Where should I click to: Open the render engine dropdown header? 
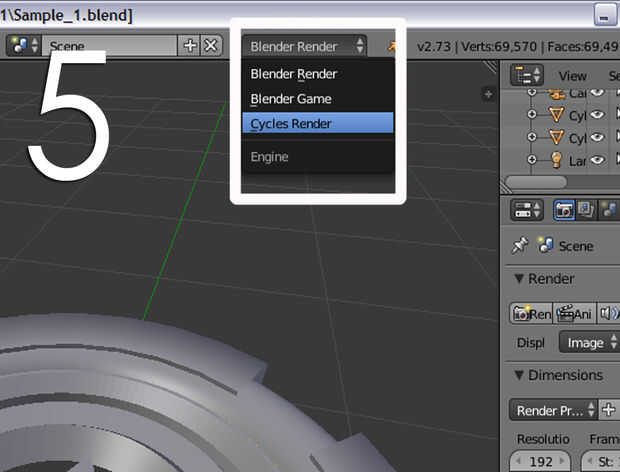304,46
